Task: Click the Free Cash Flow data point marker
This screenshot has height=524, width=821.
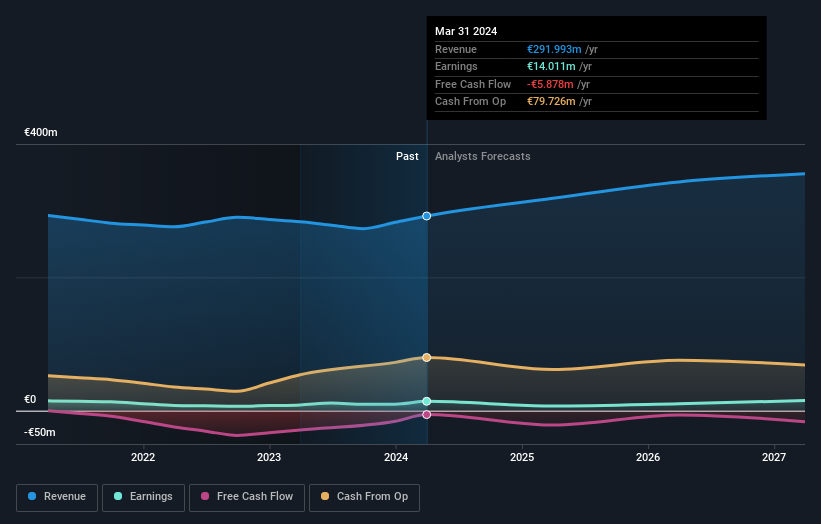Action: coord(427,415)
